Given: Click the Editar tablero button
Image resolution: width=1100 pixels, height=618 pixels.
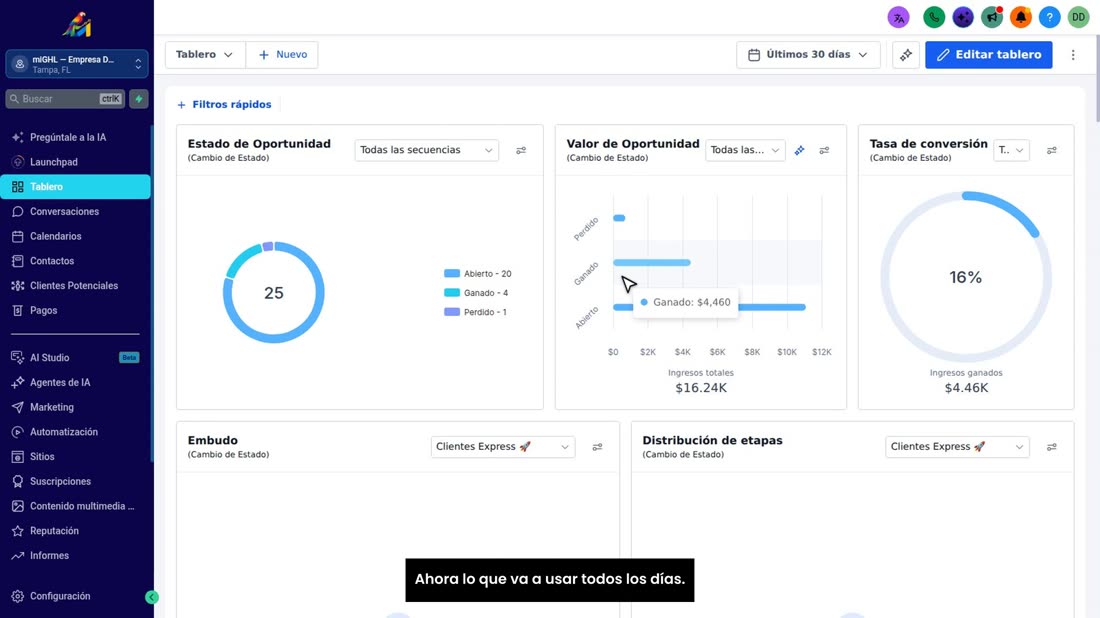Looking at the screenshot, I should (x=988, y=55).
